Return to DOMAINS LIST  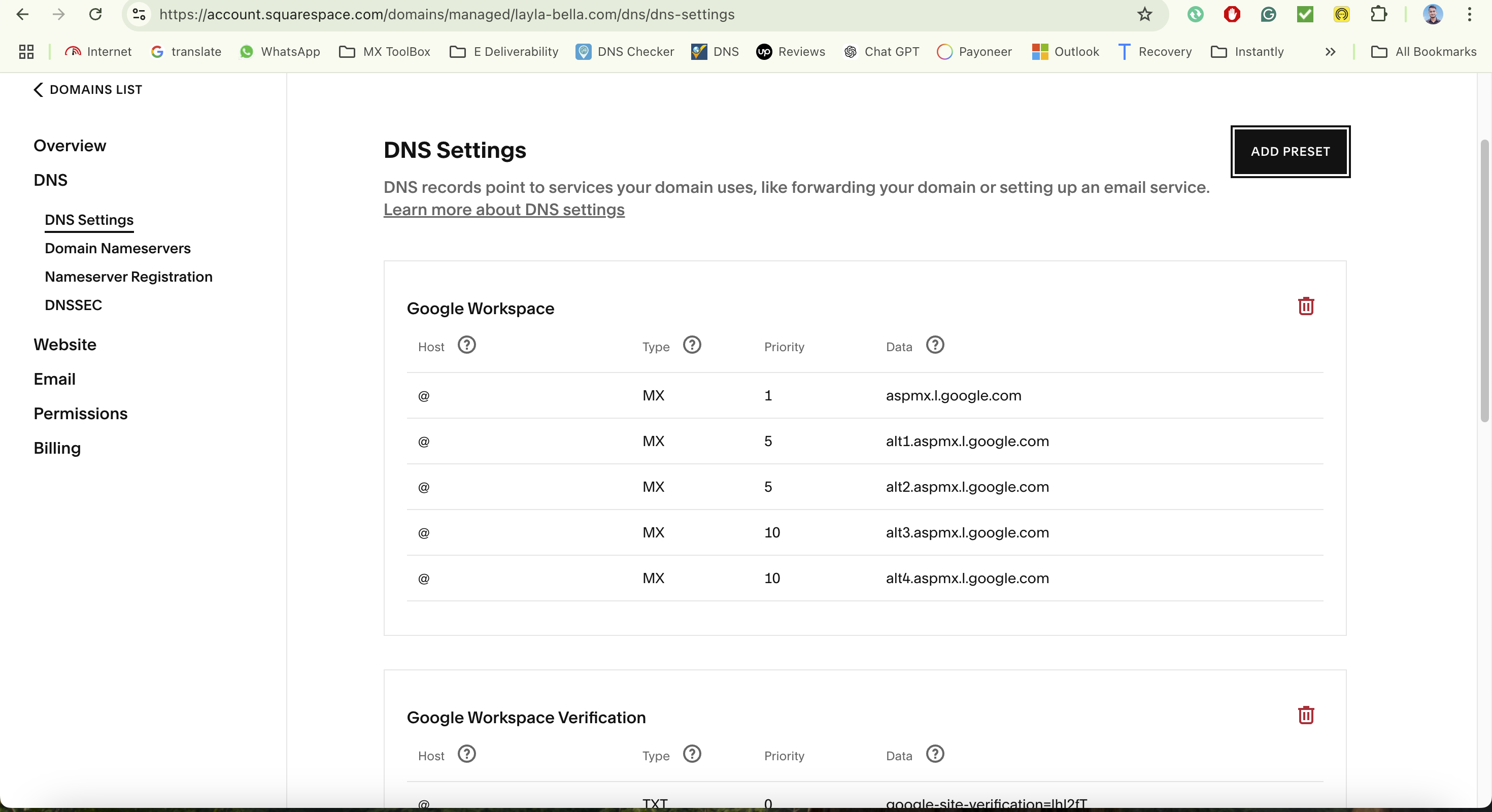coord(87,90)
